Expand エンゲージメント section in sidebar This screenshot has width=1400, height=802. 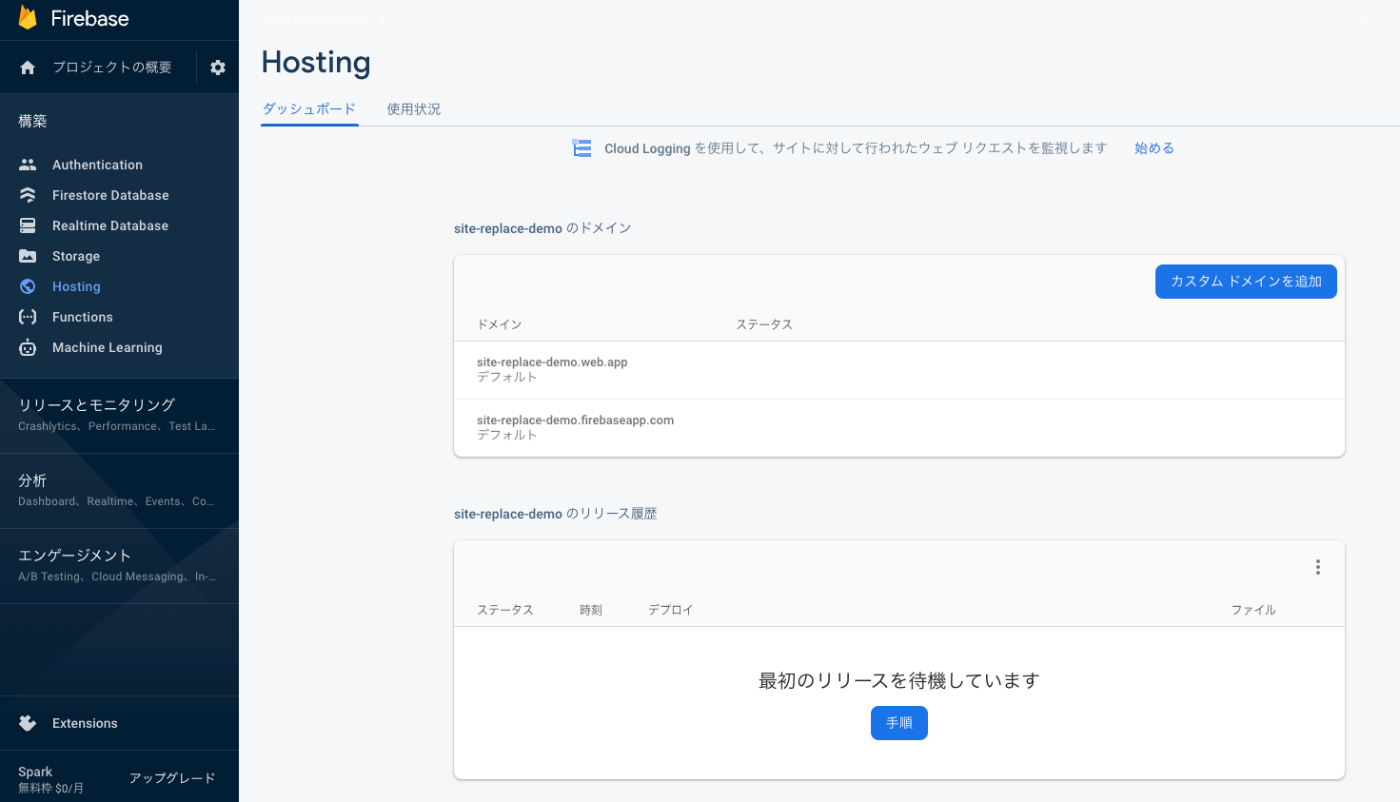pos(119,566)
